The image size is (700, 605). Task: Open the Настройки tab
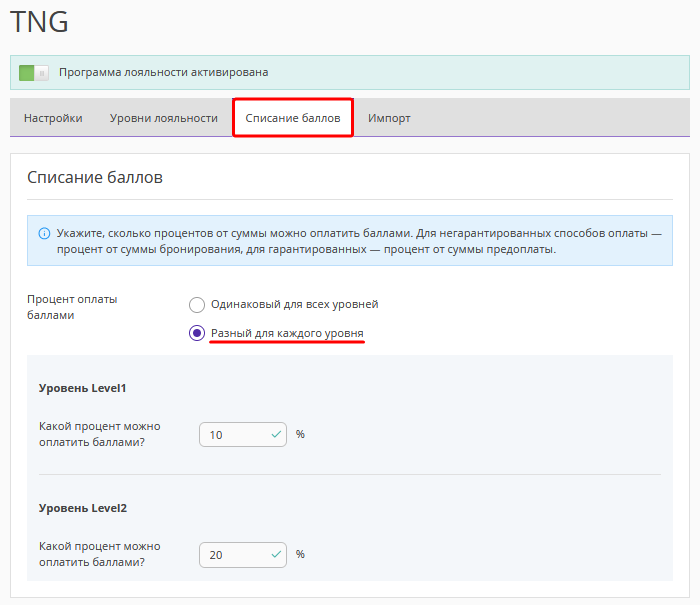pyautogui.click(x=53, y=118)
